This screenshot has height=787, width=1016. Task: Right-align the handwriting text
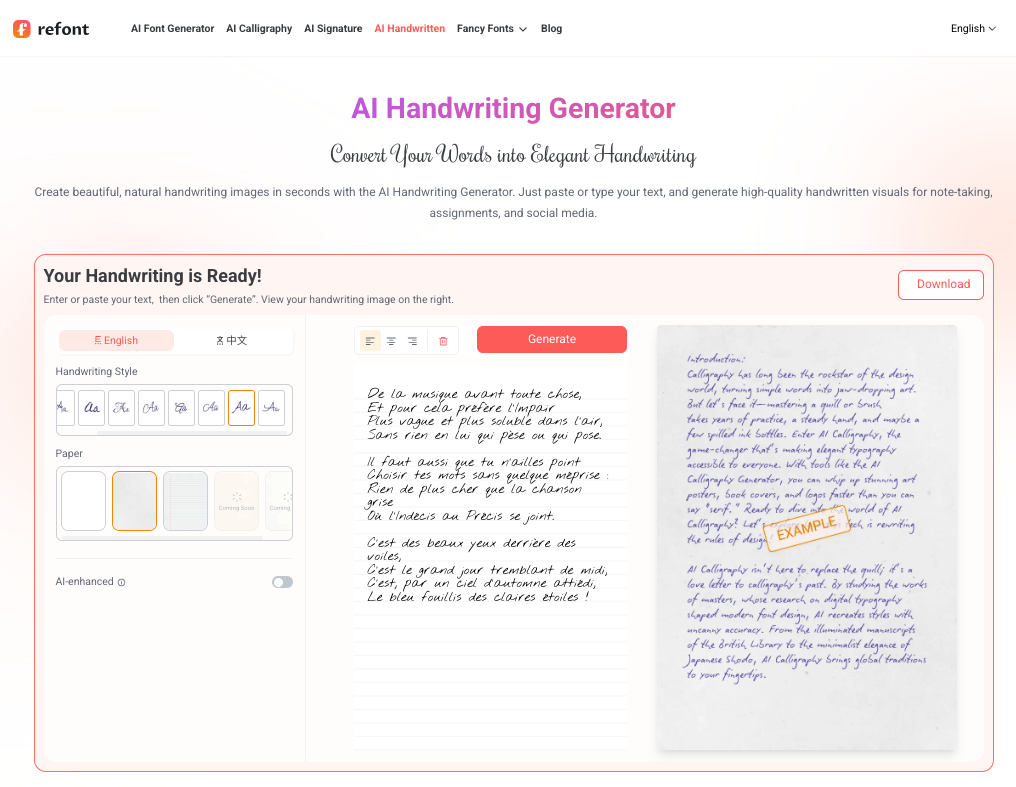[412, 341]
